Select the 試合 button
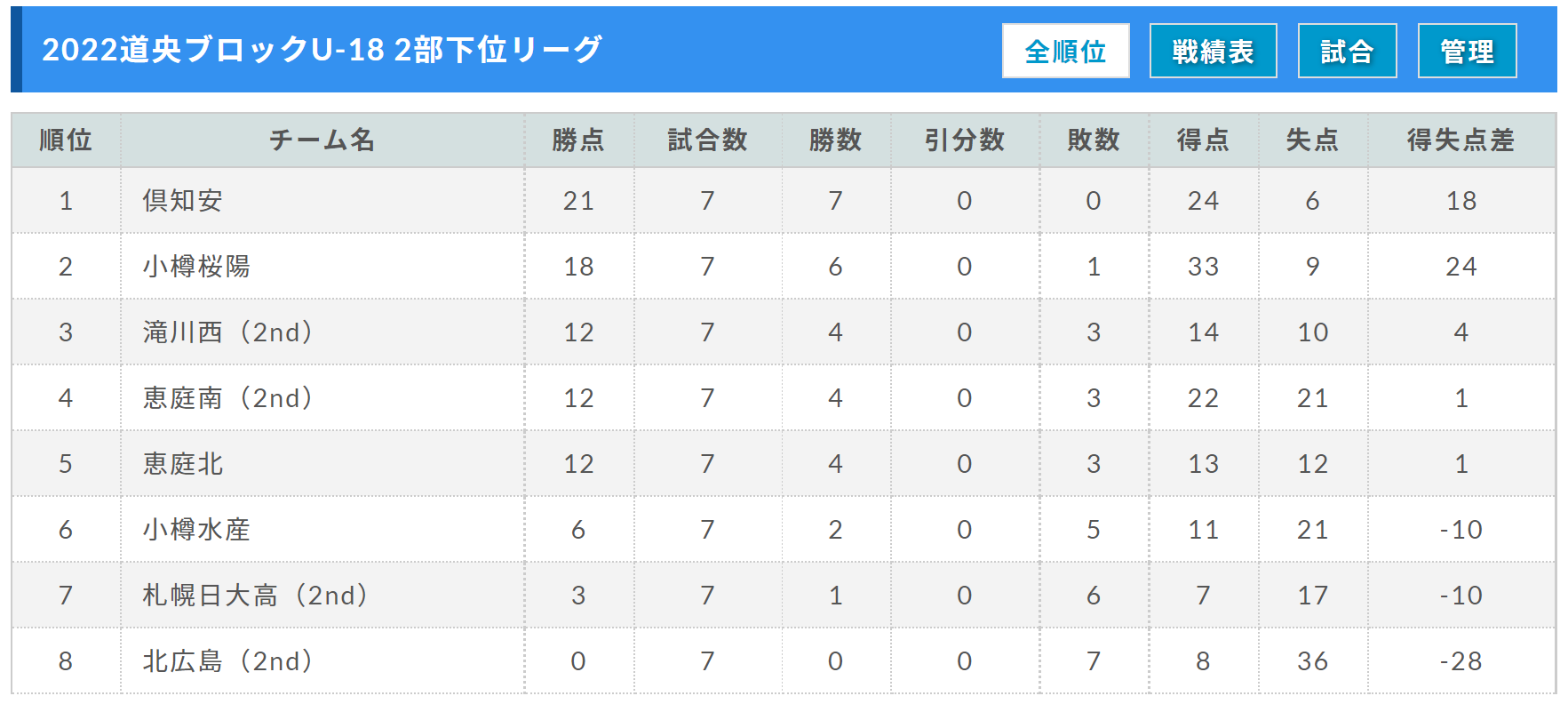 pos(1347,51)
